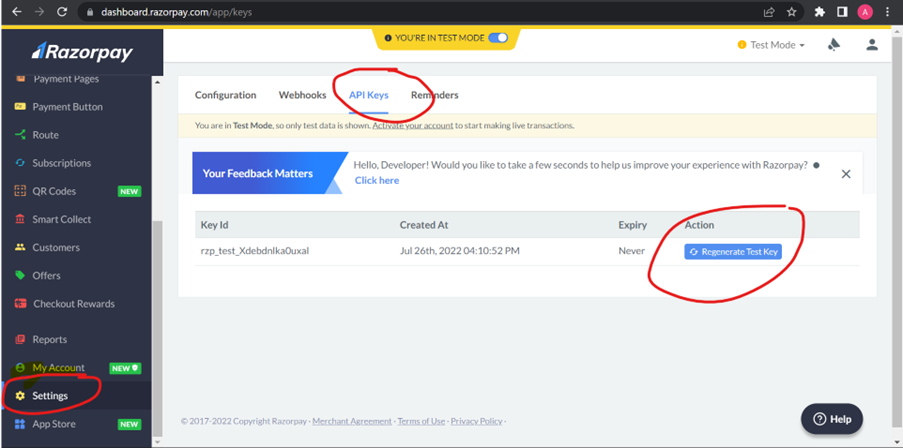Click the Payment Button sidebar icon
Image resolution: width=903 pixels, height=448 pixels.
[x=20, y=107]
